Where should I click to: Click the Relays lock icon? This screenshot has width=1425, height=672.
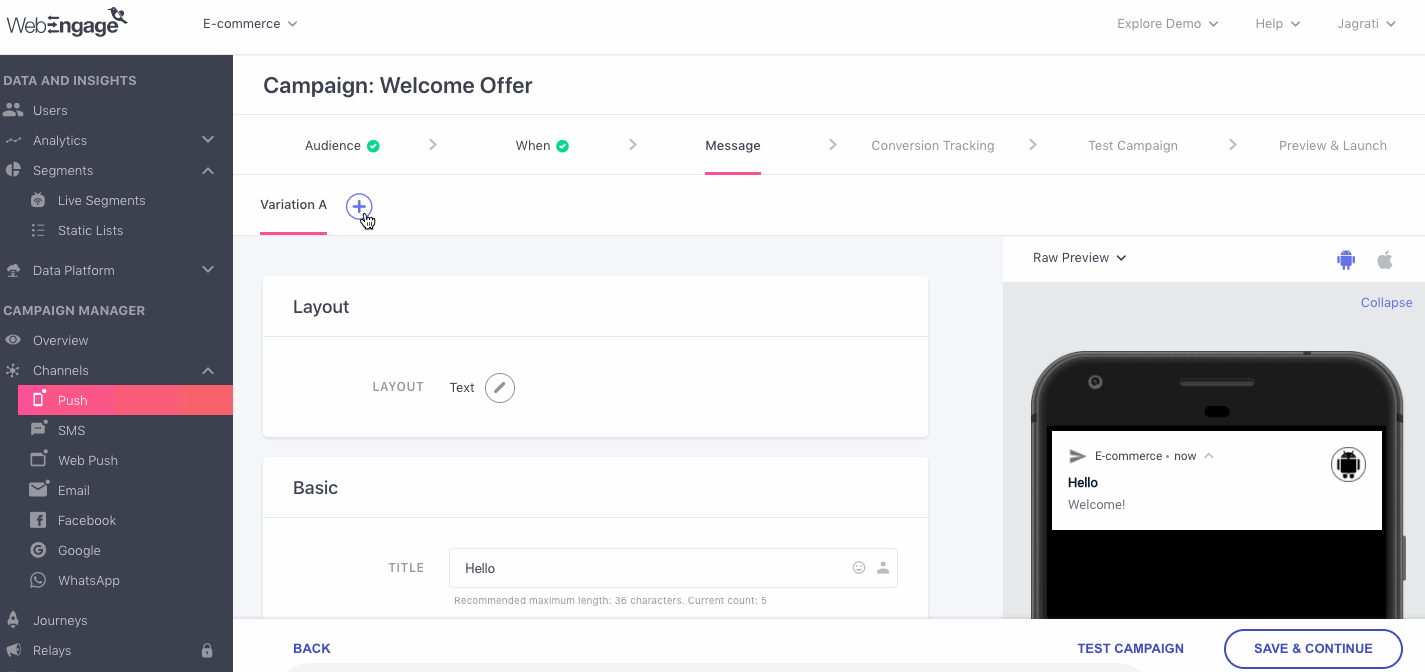207,650
